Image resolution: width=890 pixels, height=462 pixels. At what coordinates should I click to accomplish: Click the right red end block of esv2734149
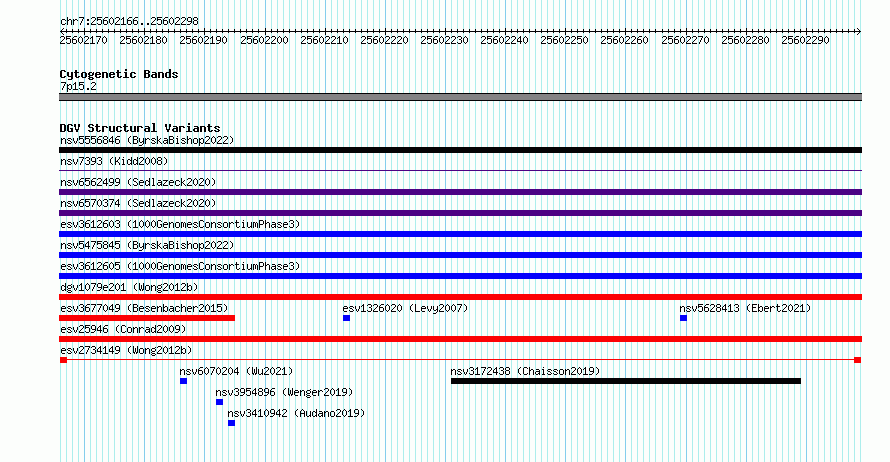click(858, 360)
